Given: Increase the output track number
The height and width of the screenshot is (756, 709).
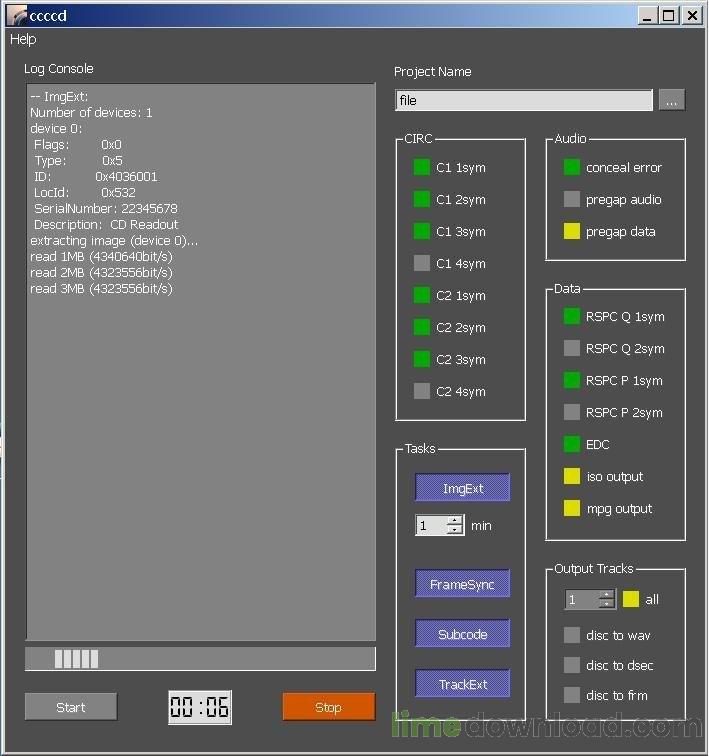Looking at the screenshot, I should click(606, 594).
